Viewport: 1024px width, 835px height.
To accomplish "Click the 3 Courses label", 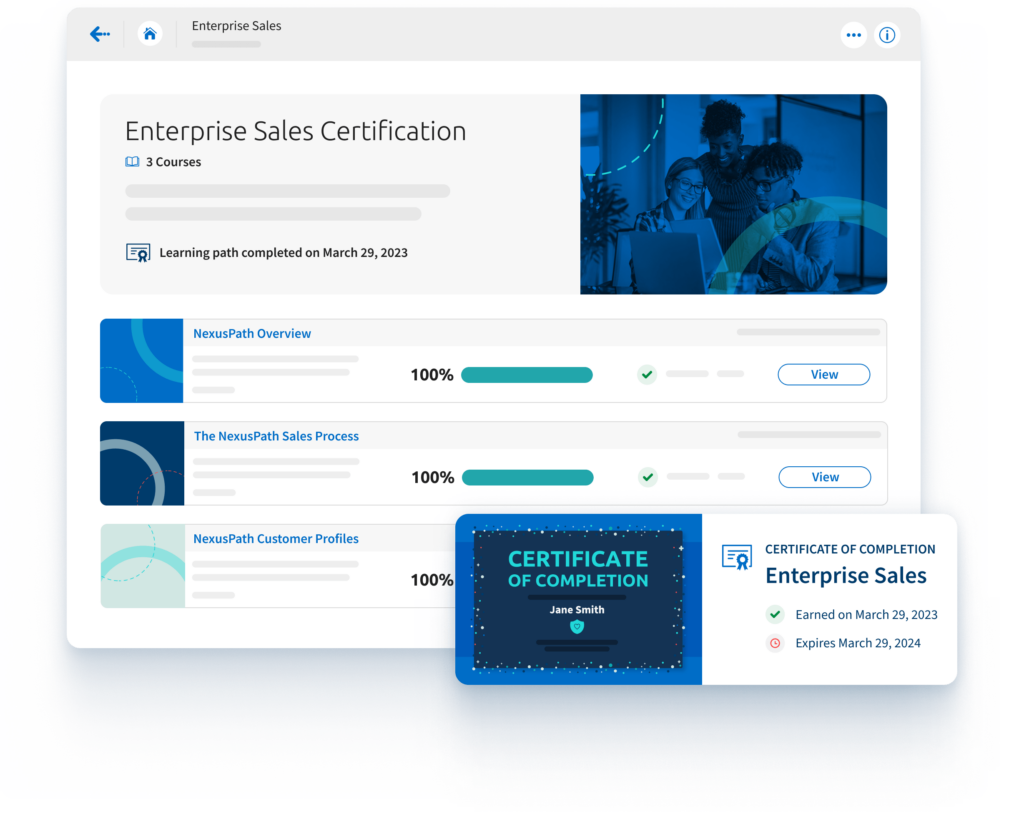I will [173, 162].
